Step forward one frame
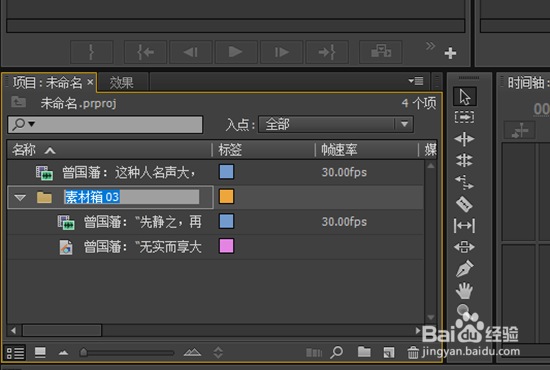Viewport: 550px width, 370px height. pyautogui.click(x=281, y=52)
